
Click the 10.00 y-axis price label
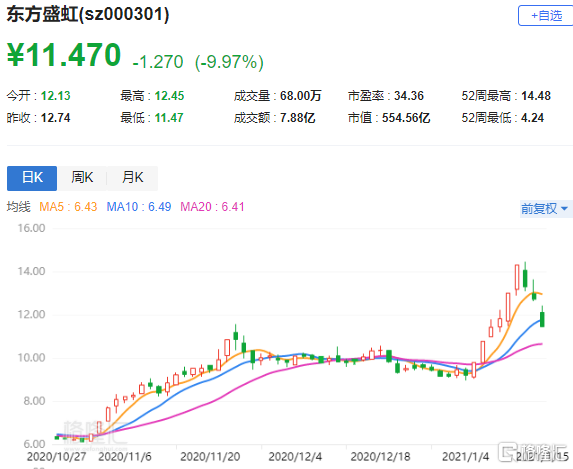pos(31,358)
